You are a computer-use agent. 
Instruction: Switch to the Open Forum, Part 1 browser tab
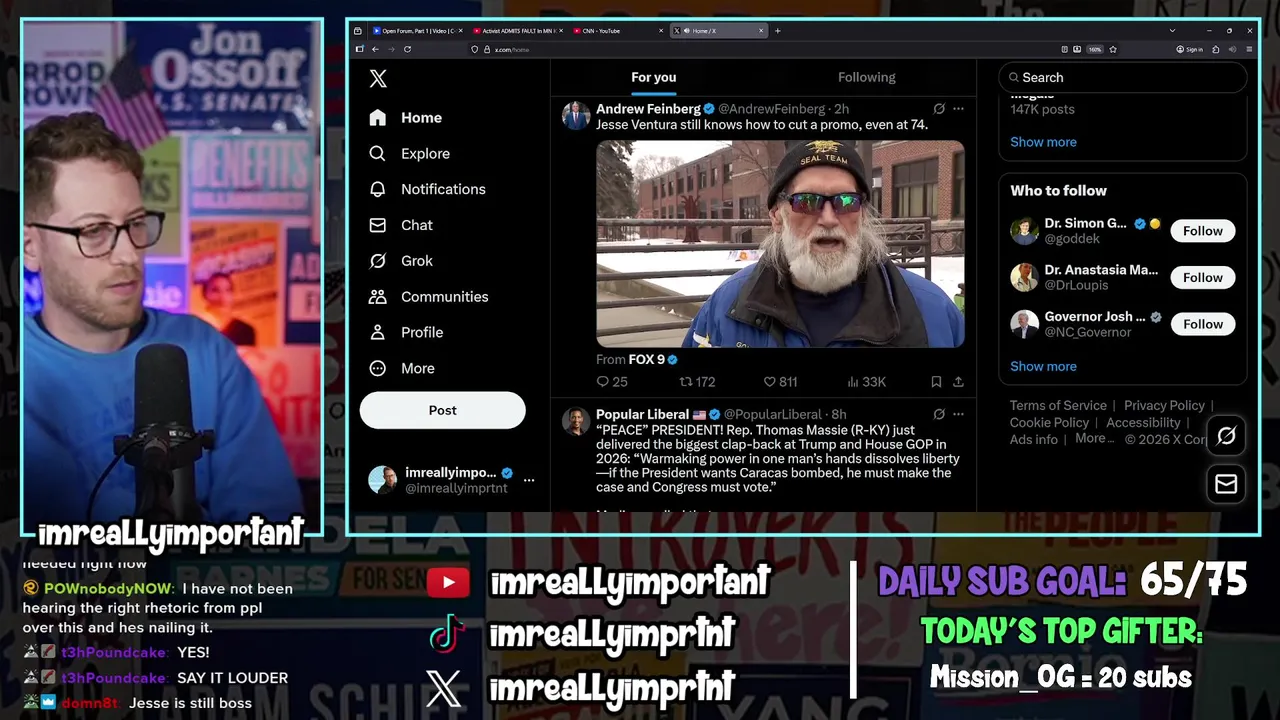[x=418, y=31]
